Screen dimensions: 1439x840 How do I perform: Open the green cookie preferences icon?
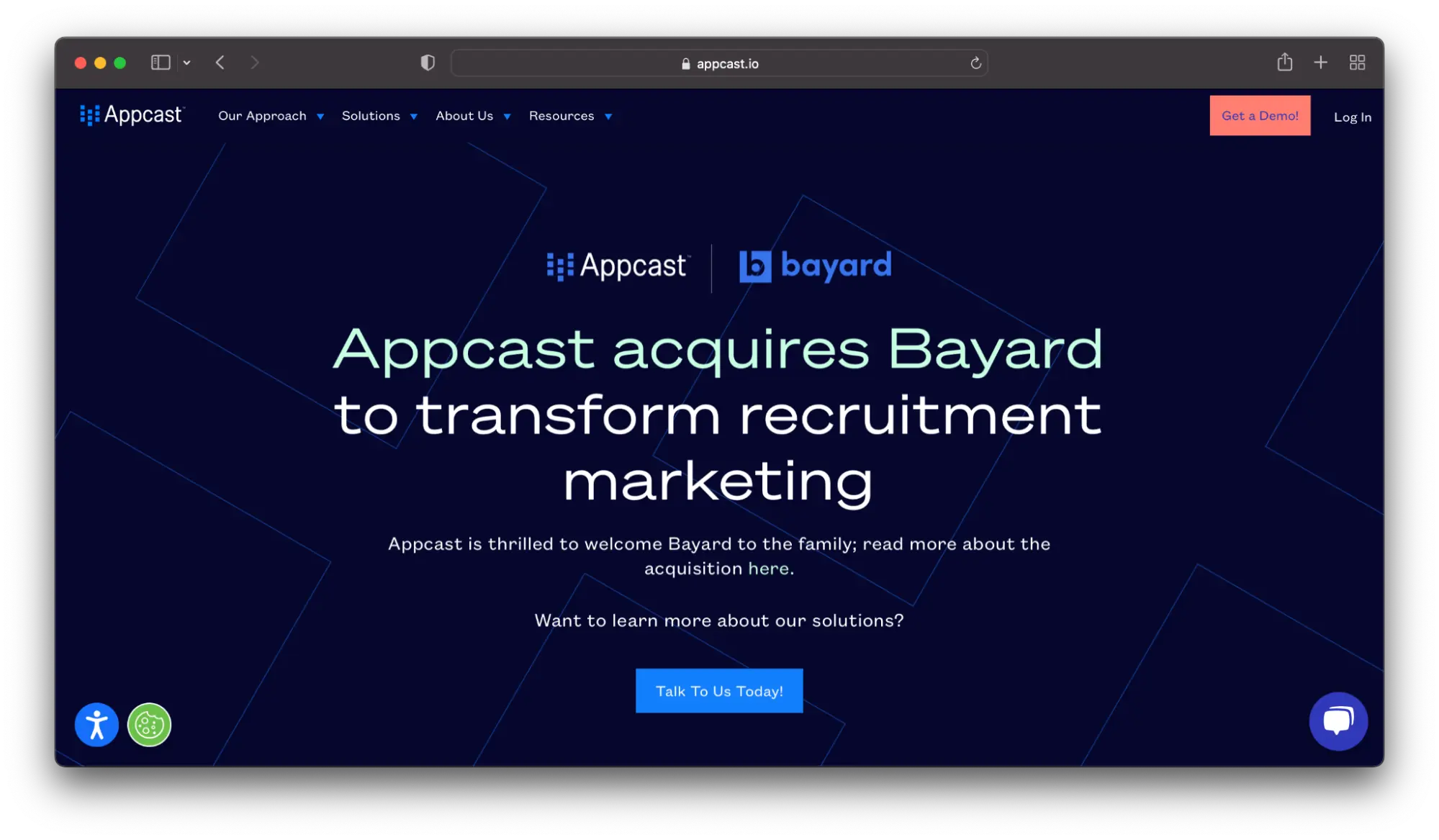click(149, 724)
